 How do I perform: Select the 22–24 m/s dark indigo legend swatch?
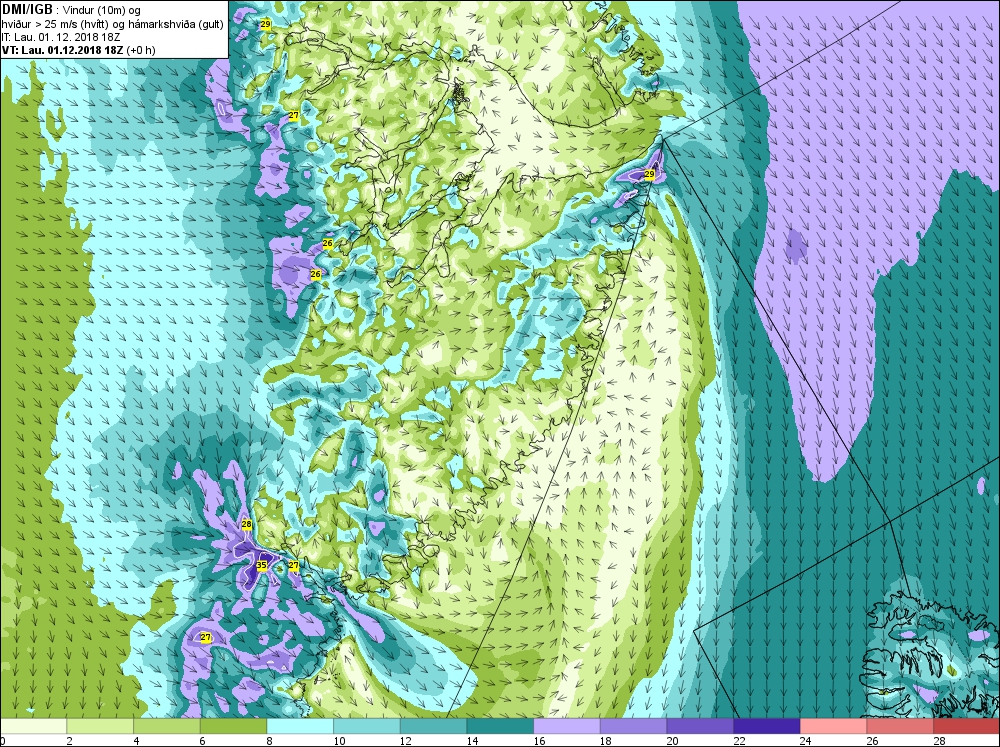pyautogui.click(x=767, y=727)
